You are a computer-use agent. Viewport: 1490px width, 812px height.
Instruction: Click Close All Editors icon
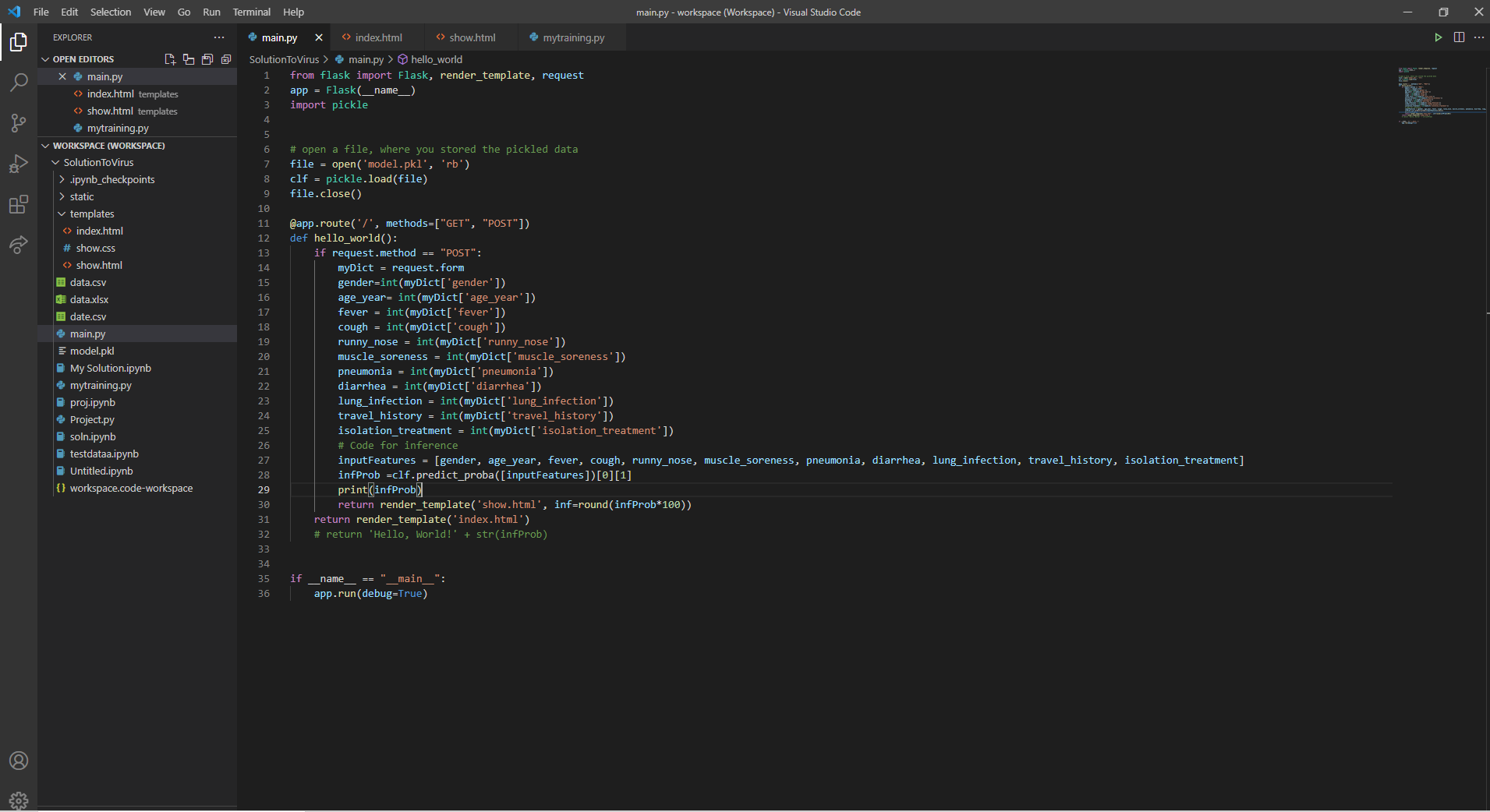(226, 59)
